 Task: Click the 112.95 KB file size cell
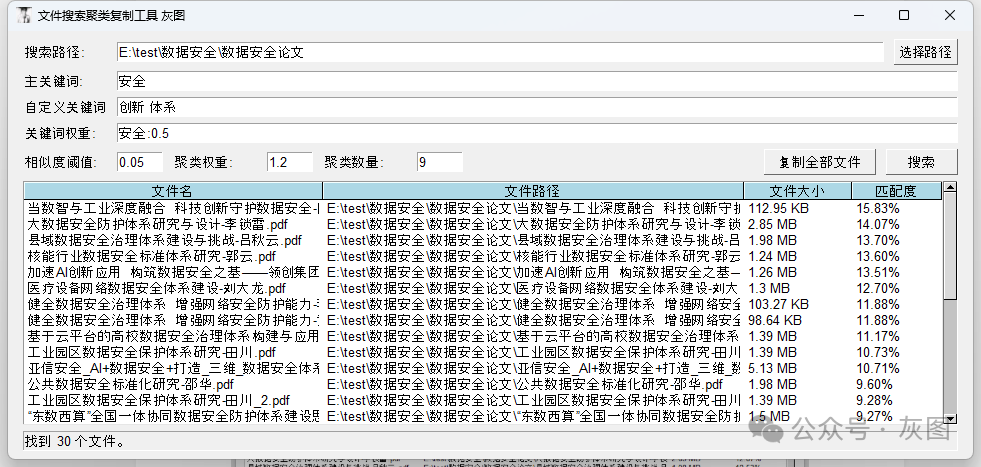click(778, 208)
